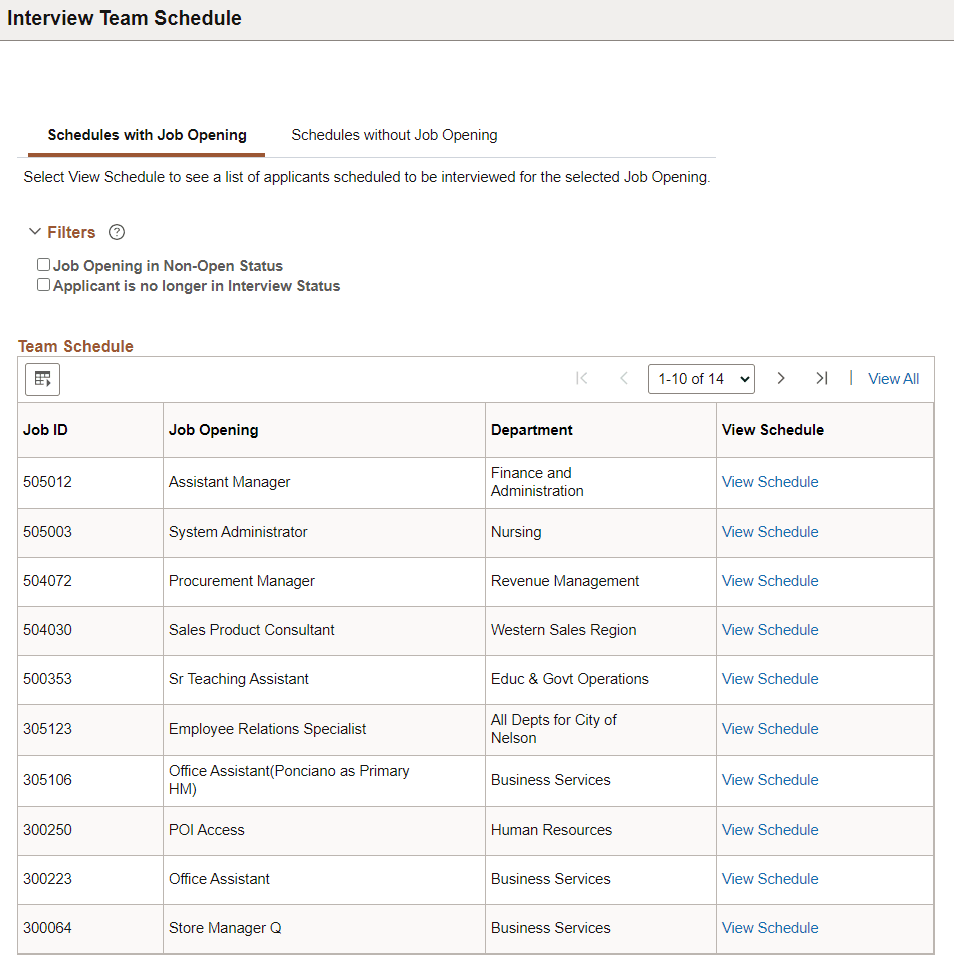
Task: Click the Procurement Manager job opening cell
Action: 324,581
